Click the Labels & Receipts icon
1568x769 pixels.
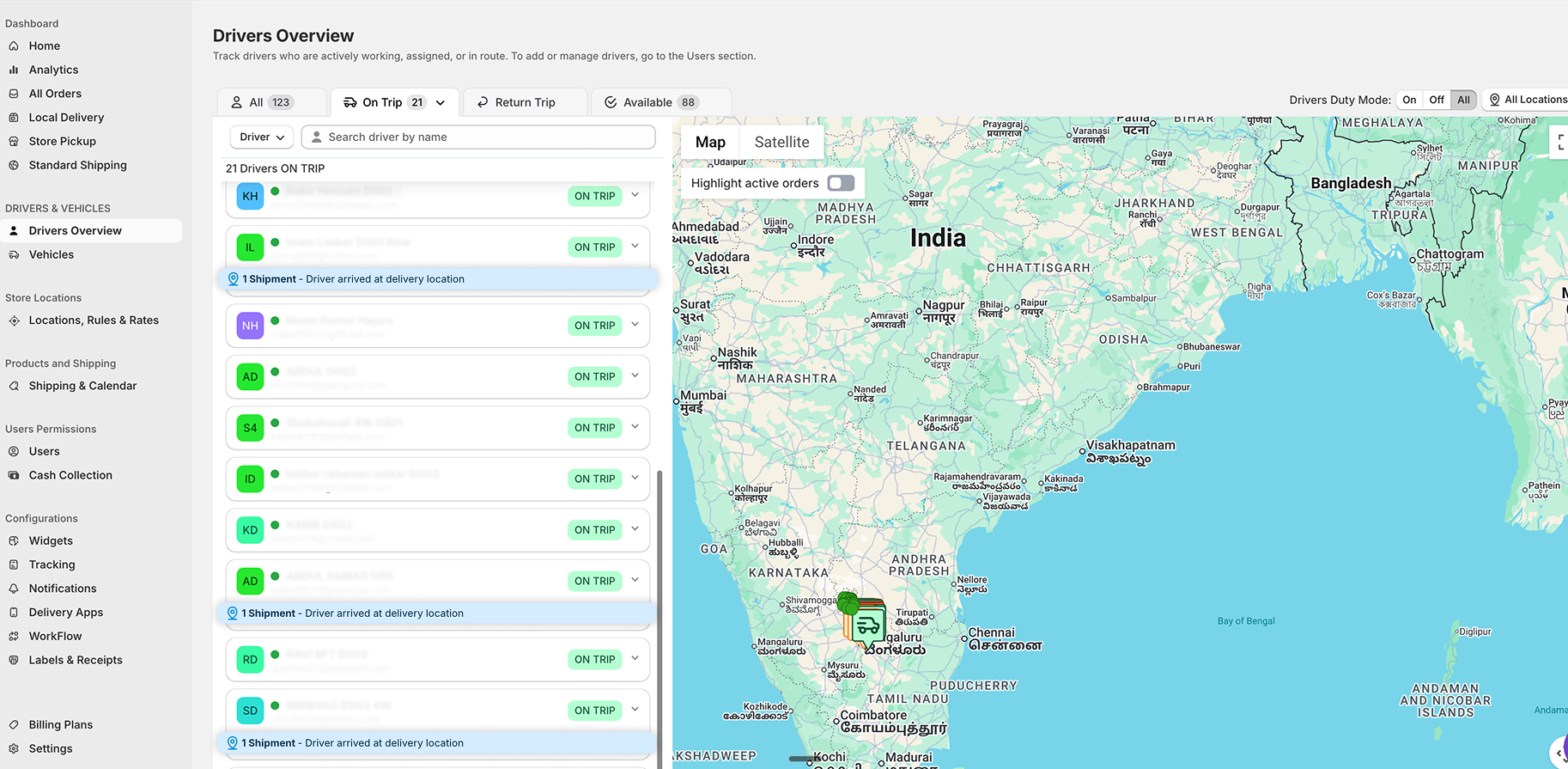(14, 660)
